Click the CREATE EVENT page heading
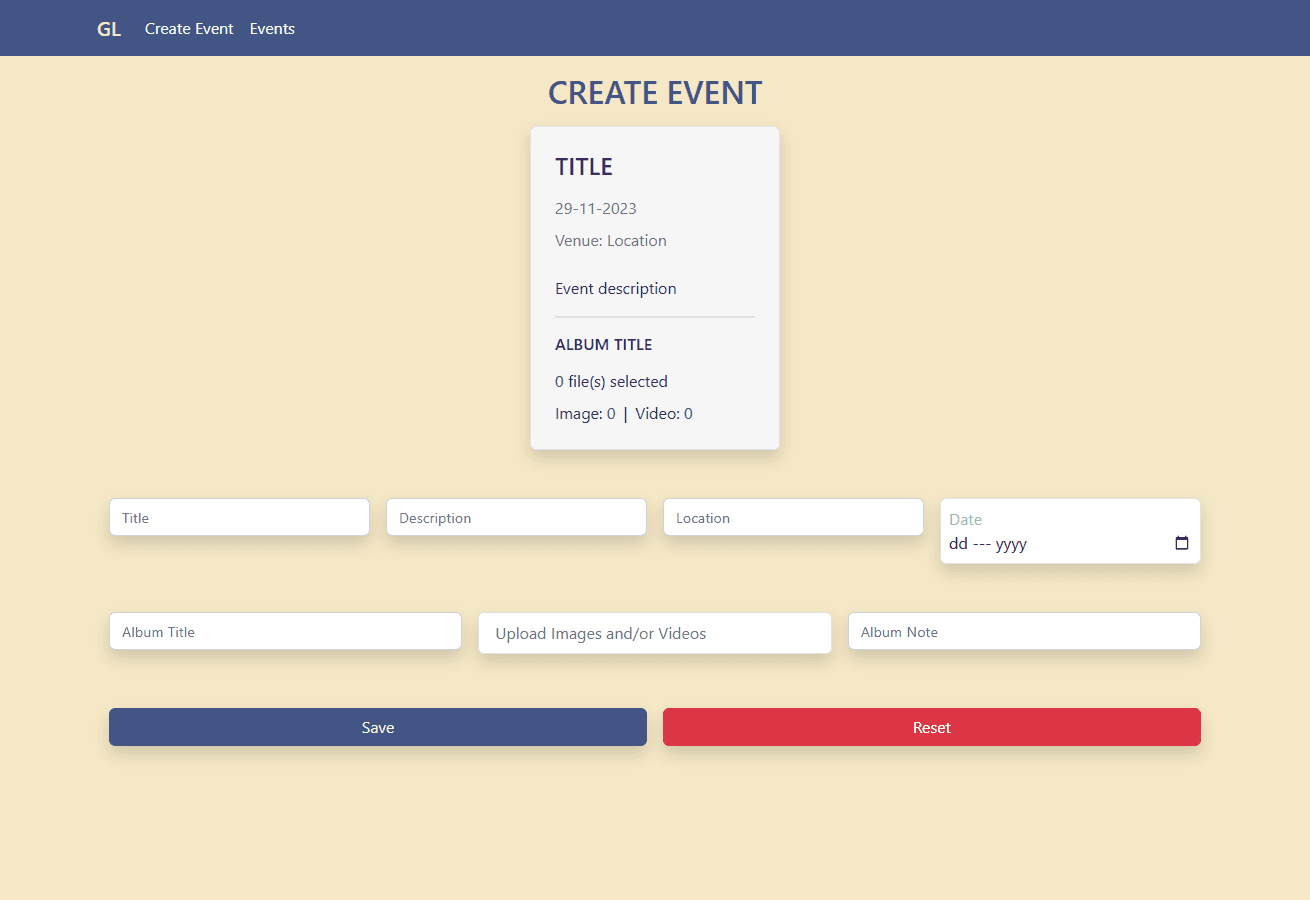This screenshot has height=900, width=1310. tap(655, 93)
